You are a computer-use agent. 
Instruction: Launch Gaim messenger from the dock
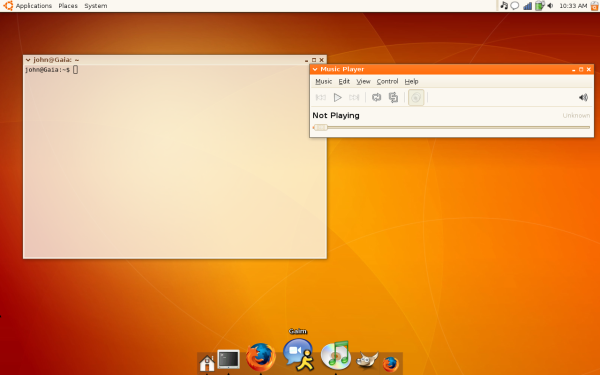tap(298, 355)
